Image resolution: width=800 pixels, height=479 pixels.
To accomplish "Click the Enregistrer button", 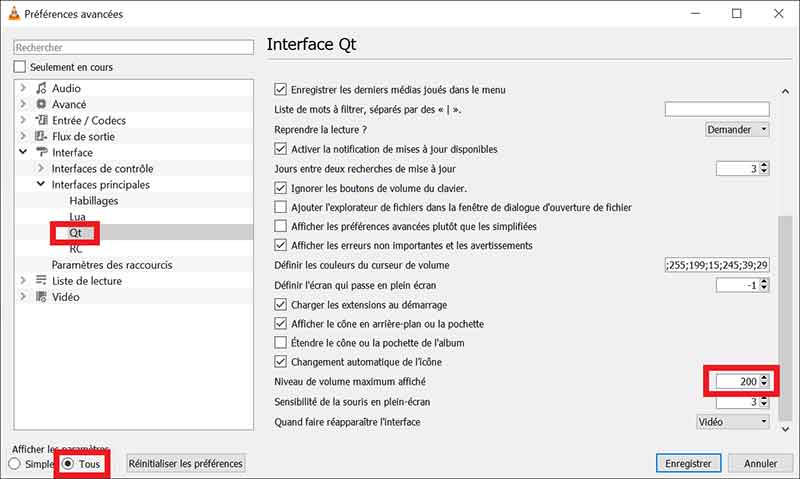I will point(688,463).
